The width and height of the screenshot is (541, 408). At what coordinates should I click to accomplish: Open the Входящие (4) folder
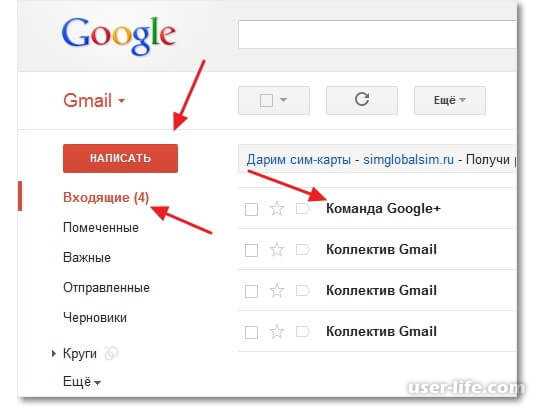(x=106, y=198)
